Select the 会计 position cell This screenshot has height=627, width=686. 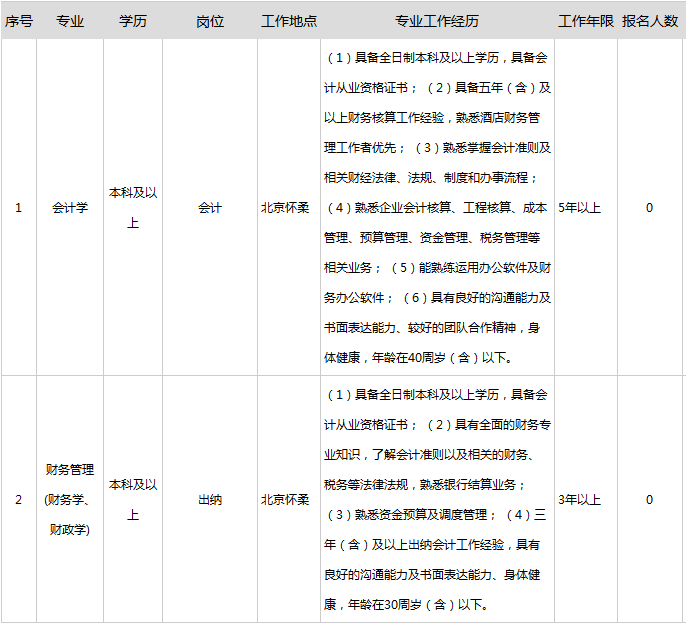click(210, 208)
